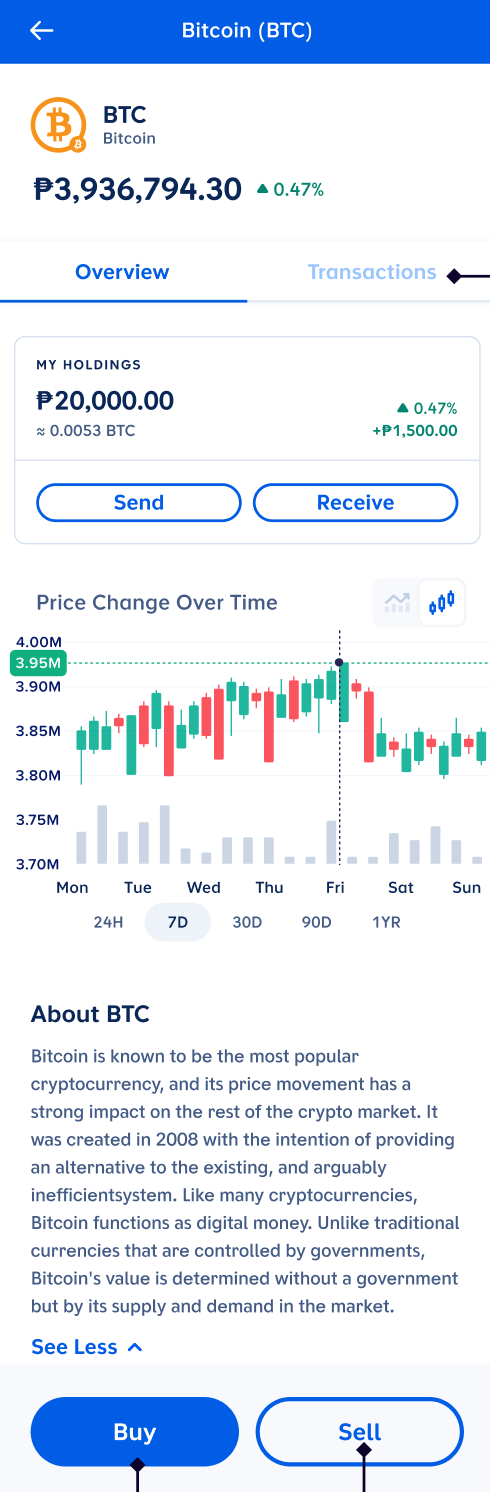Go back using the header arrow

tap(41, 31)
